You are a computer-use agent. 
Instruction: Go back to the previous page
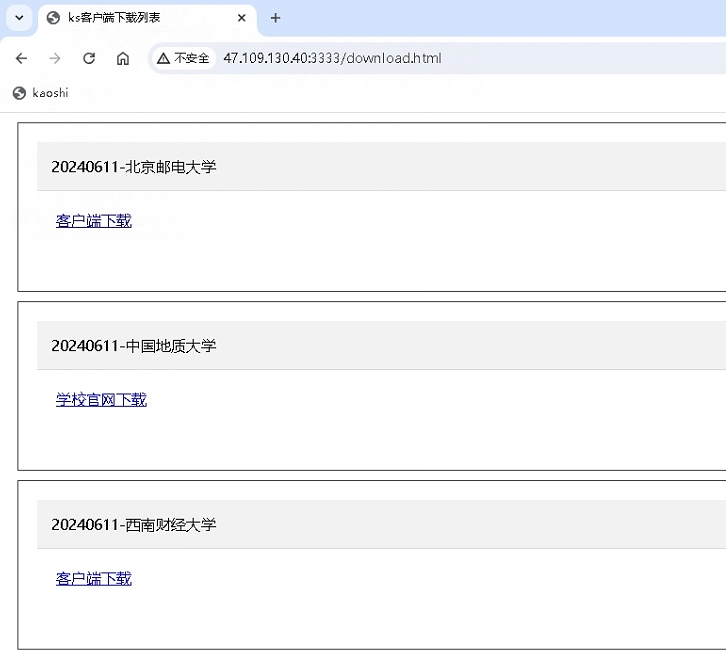(21, 58)
